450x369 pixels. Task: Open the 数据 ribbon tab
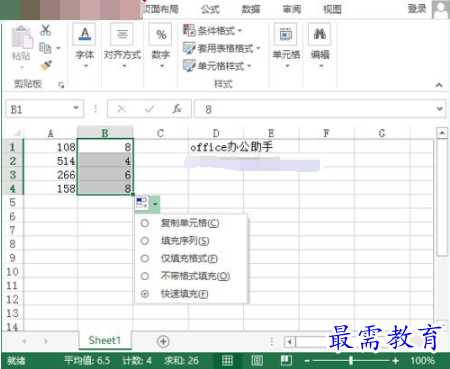251,9
